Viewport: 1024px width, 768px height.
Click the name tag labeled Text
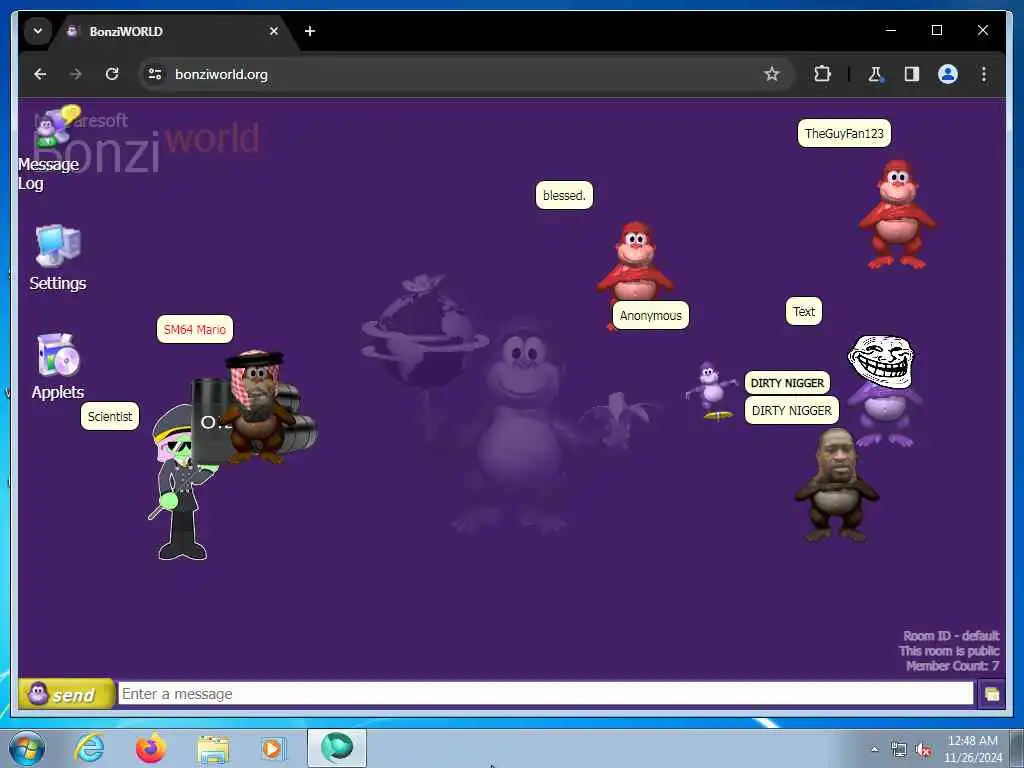804,312
